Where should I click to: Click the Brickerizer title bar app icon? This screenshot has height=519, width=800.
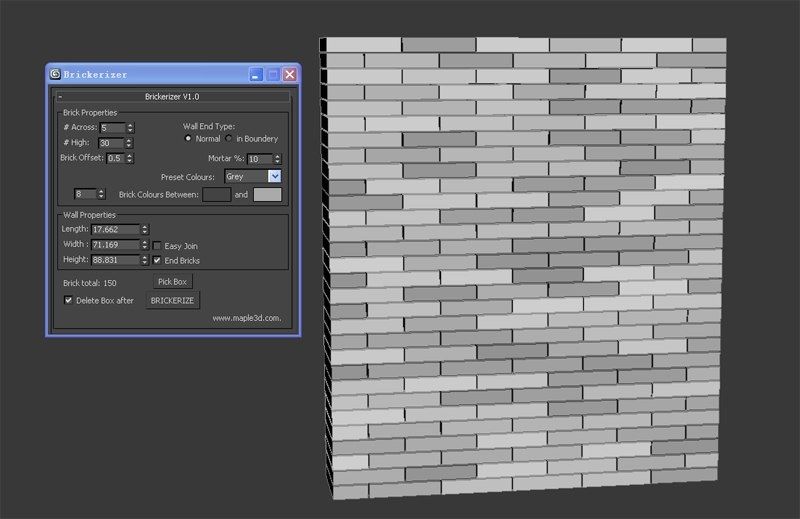point(55,74)
